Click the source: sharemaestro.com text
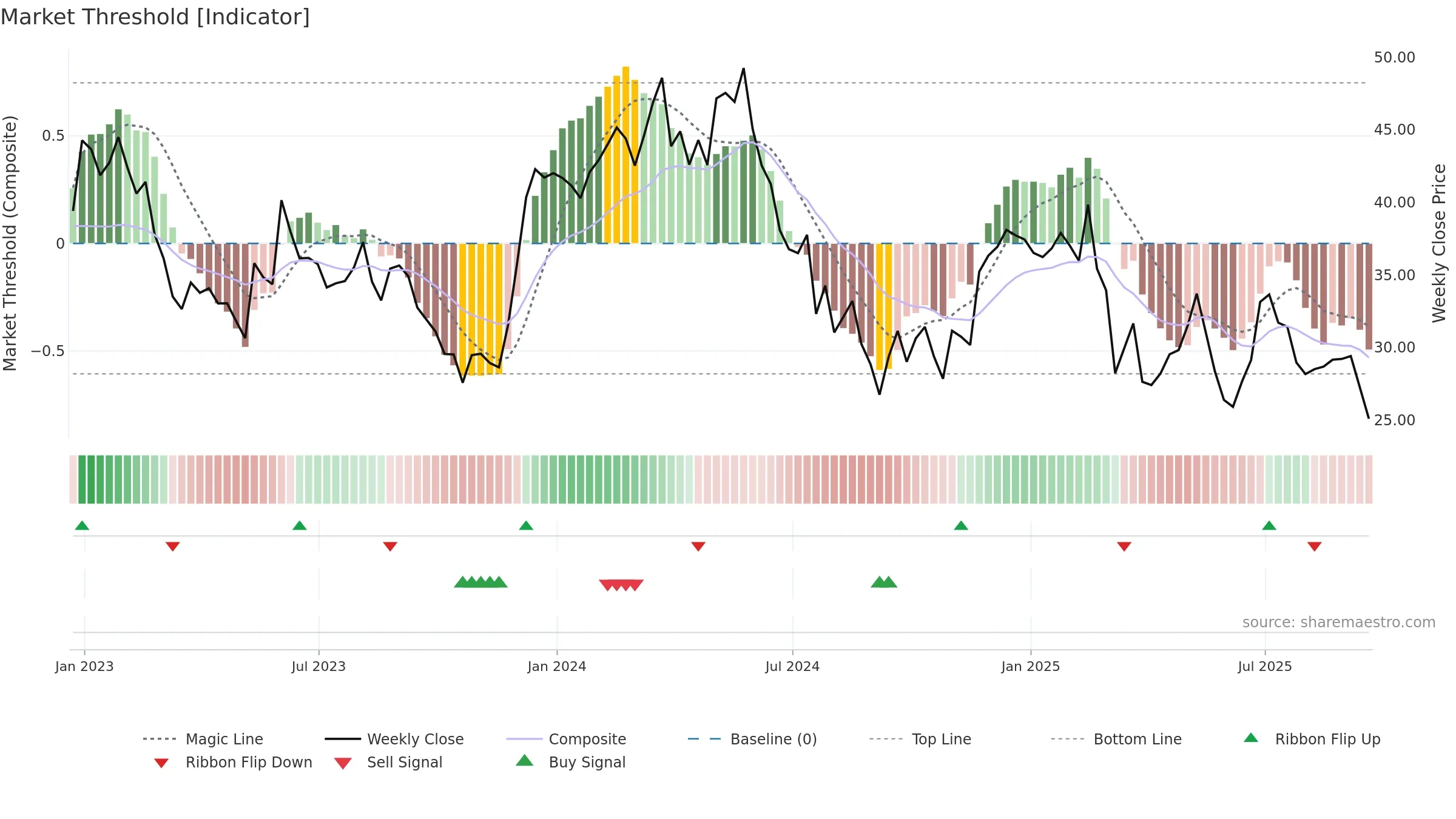 click(x=1339, y=622)
